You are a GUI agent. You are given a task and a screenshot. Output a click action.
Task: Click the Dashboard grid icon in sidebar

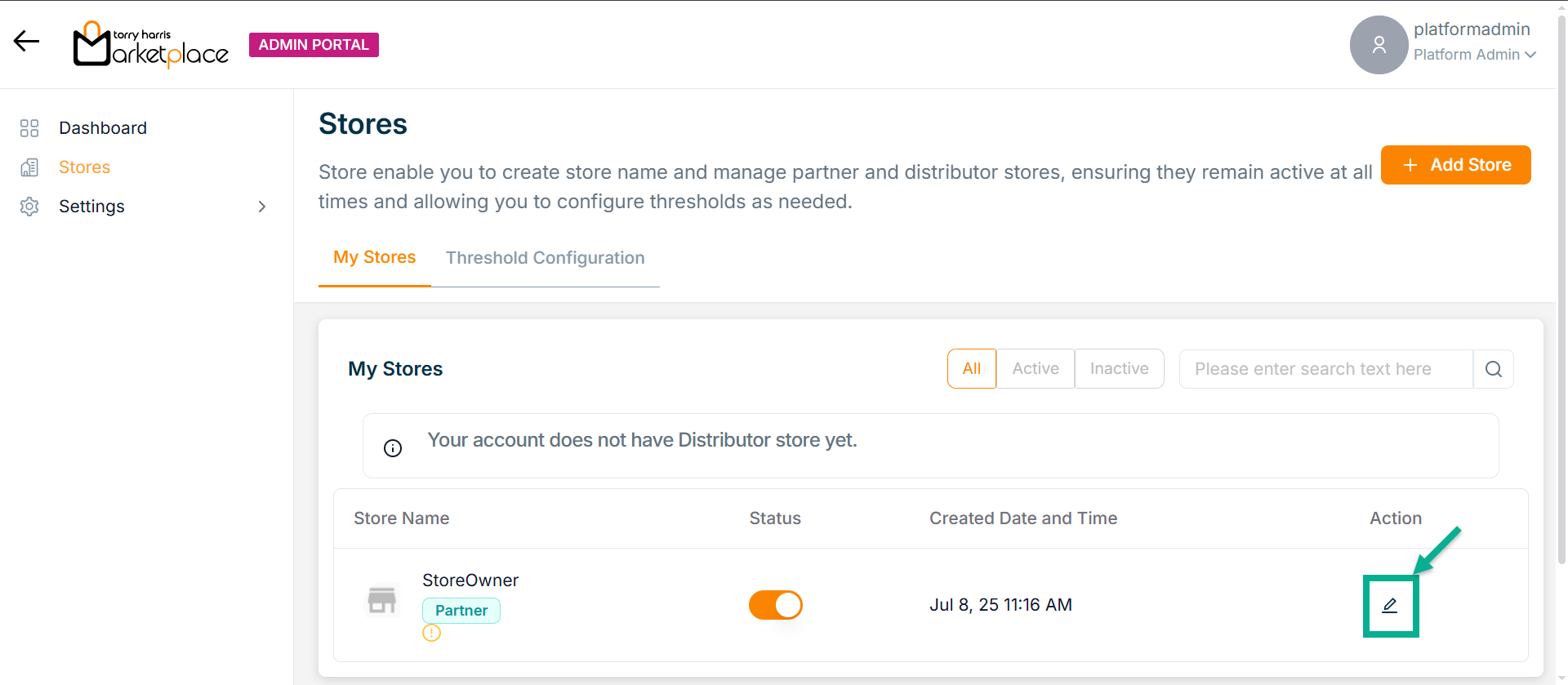(x=29, y=128)
